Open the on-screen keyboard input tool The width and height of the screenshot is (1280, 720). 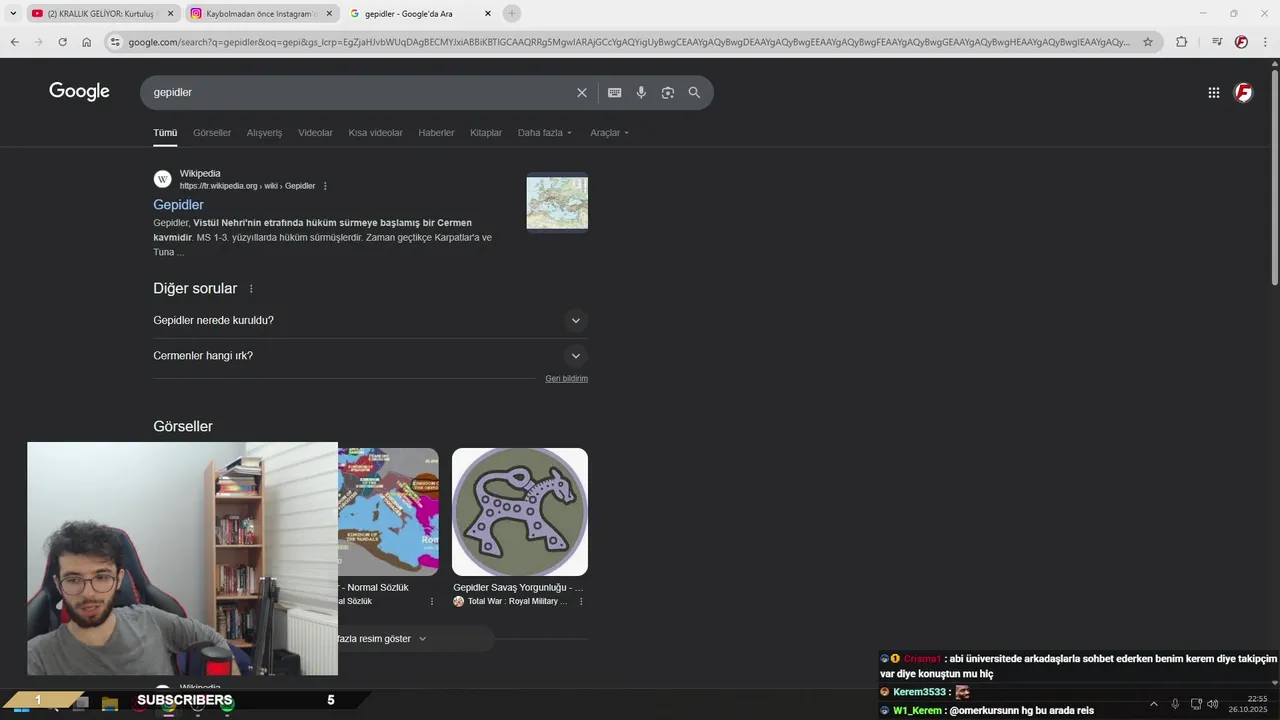coord(614,92)
